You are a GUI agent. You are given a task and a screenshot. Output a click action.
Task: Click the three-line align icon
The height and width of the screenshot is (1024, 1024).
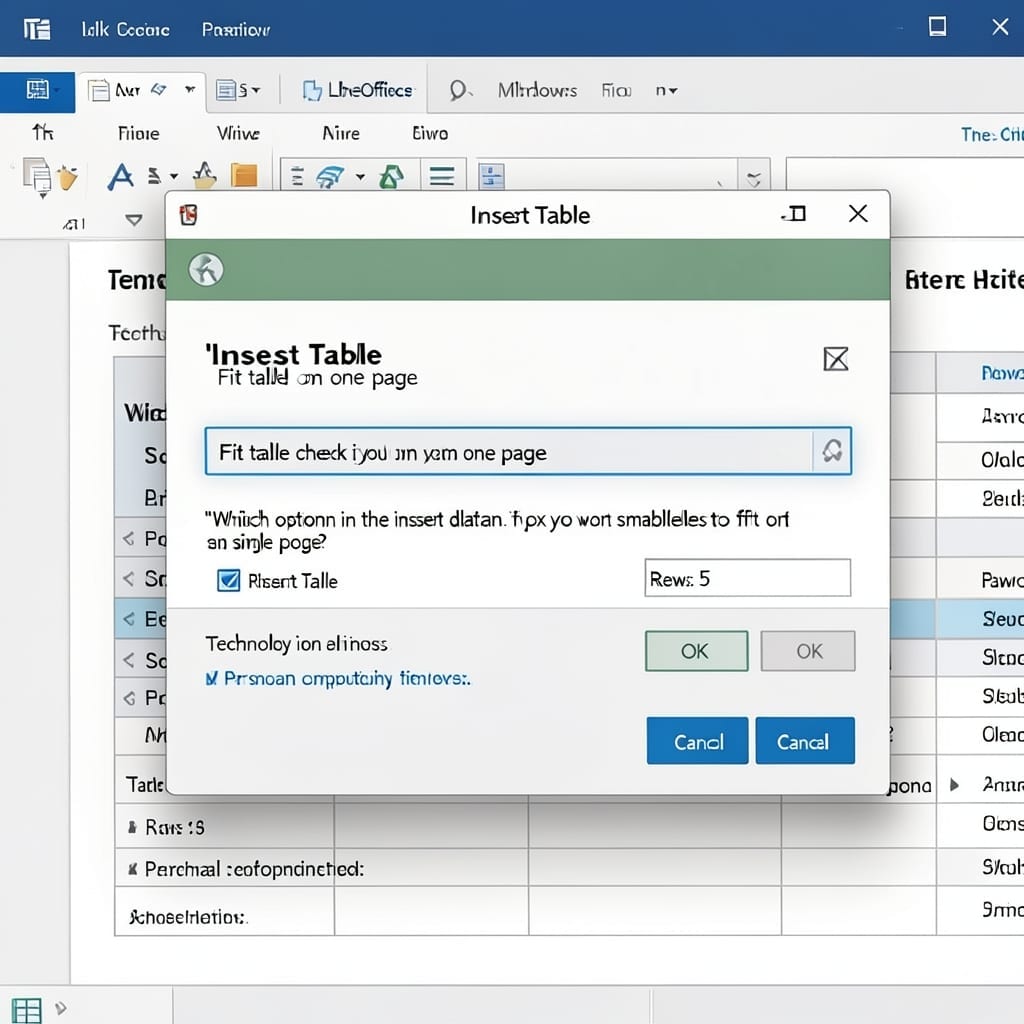click(442, 176)
